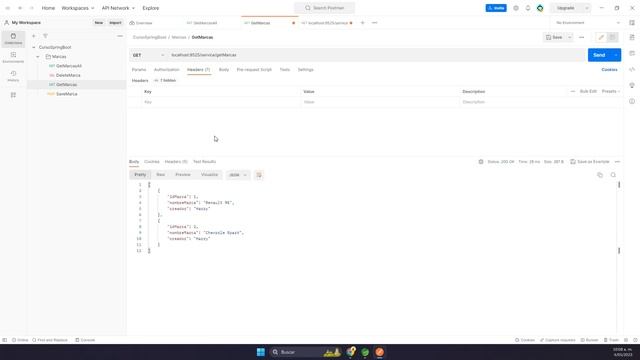Click the collections filter funnel icon

pyautogui.click(x=45, y=36)
